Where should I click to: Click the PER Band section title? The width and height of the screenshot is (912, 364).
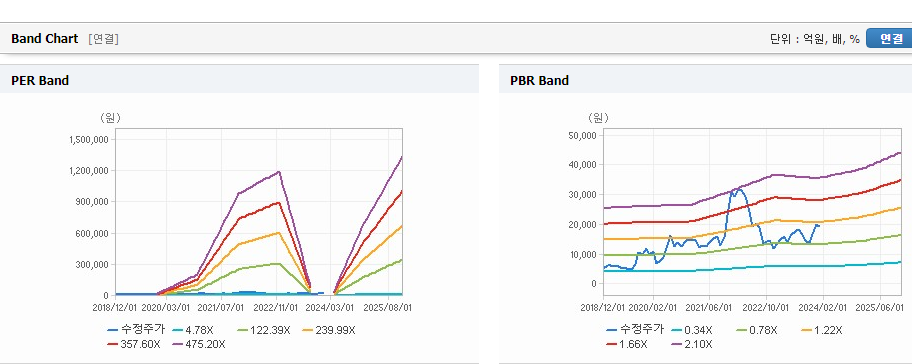[40, 81]
